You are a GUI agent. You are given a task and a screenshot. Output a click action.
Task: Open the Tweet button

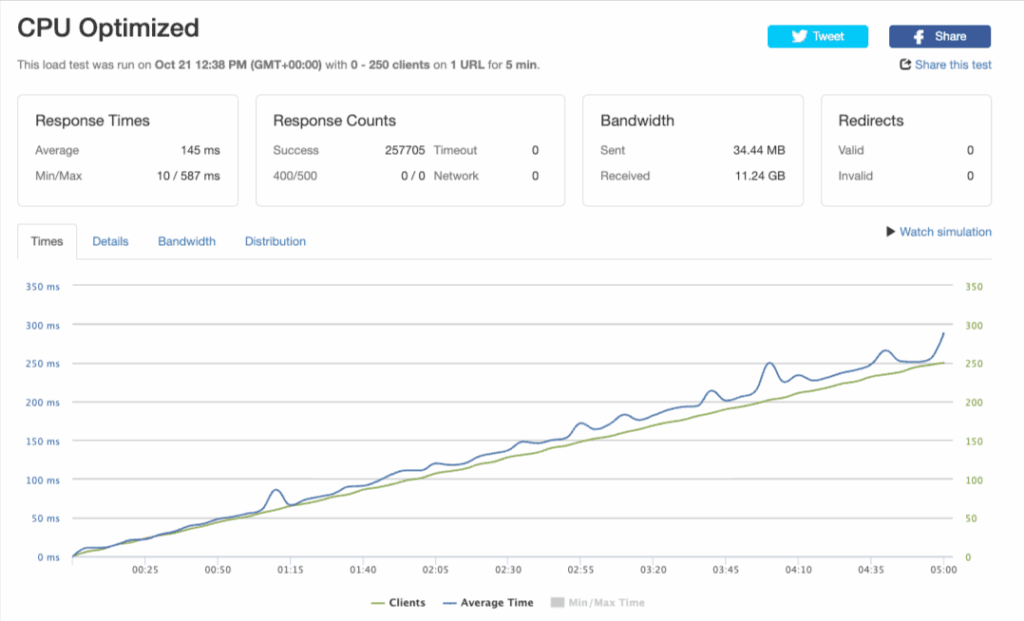point(817,37)
